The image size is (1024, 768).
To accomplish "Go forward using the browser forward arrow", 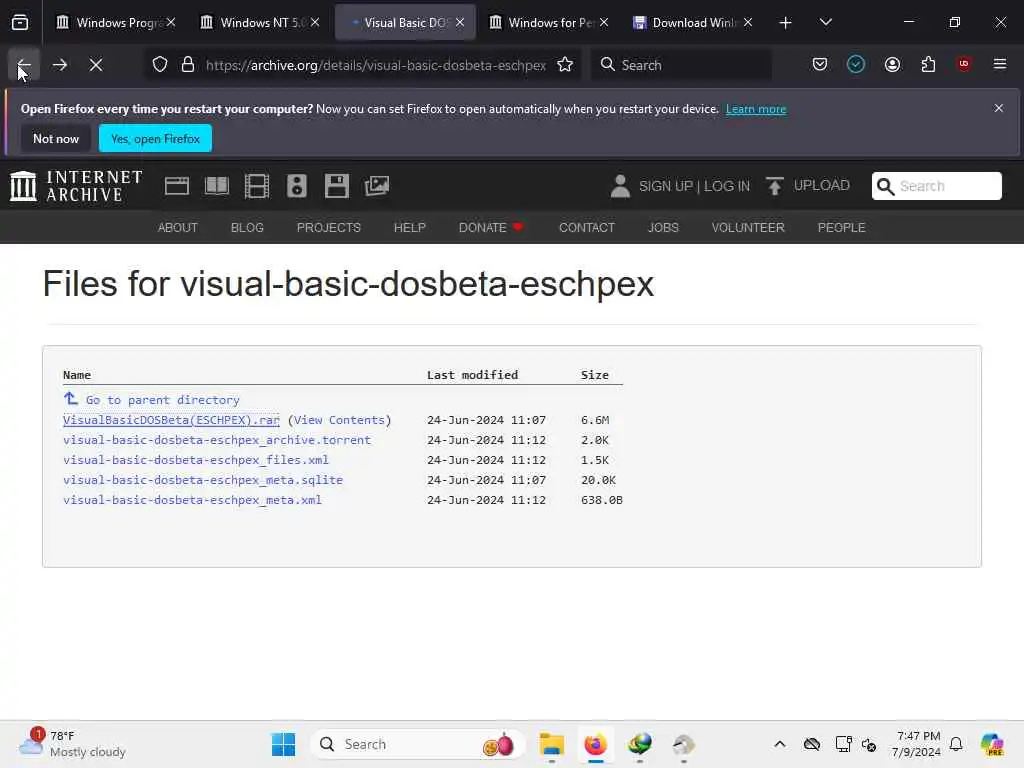I will click(60, 65).
